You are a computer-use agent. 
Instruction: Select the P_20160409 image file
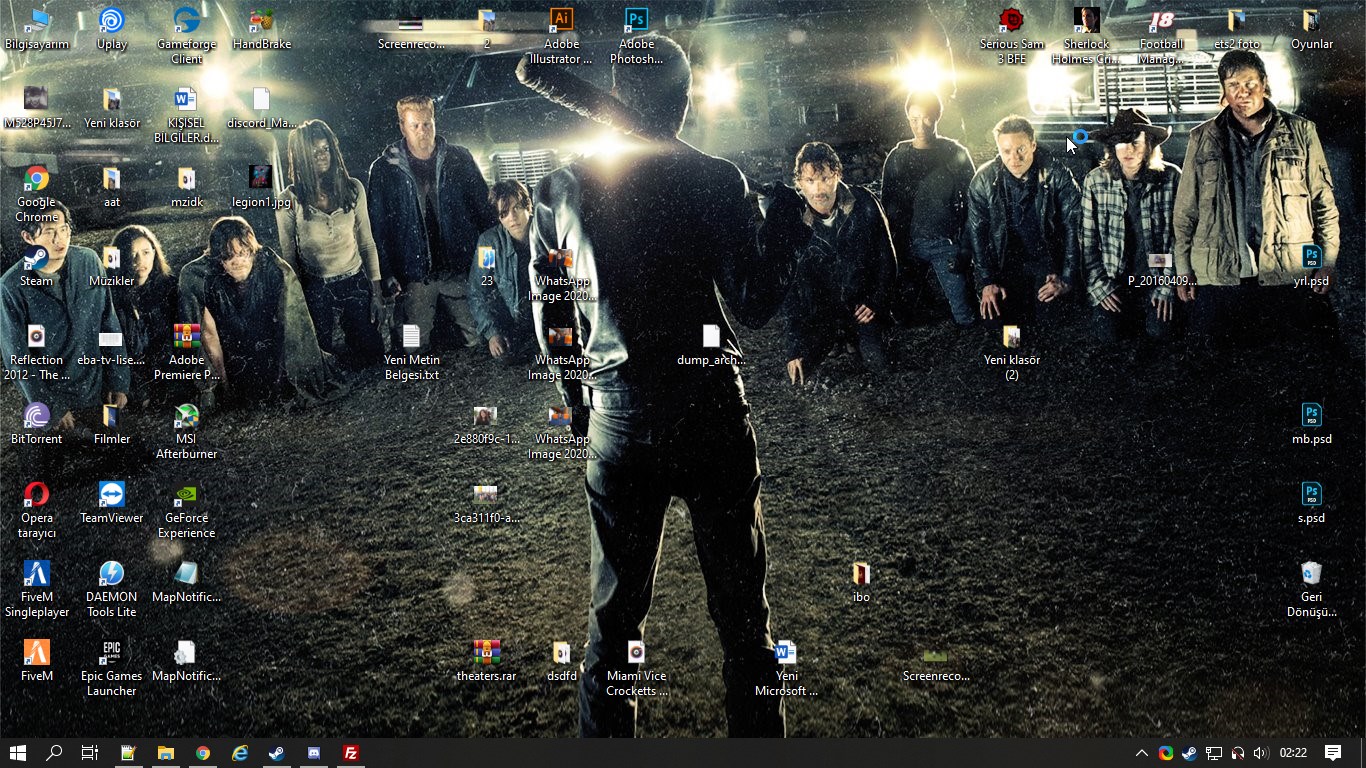tap(1161, 266)
